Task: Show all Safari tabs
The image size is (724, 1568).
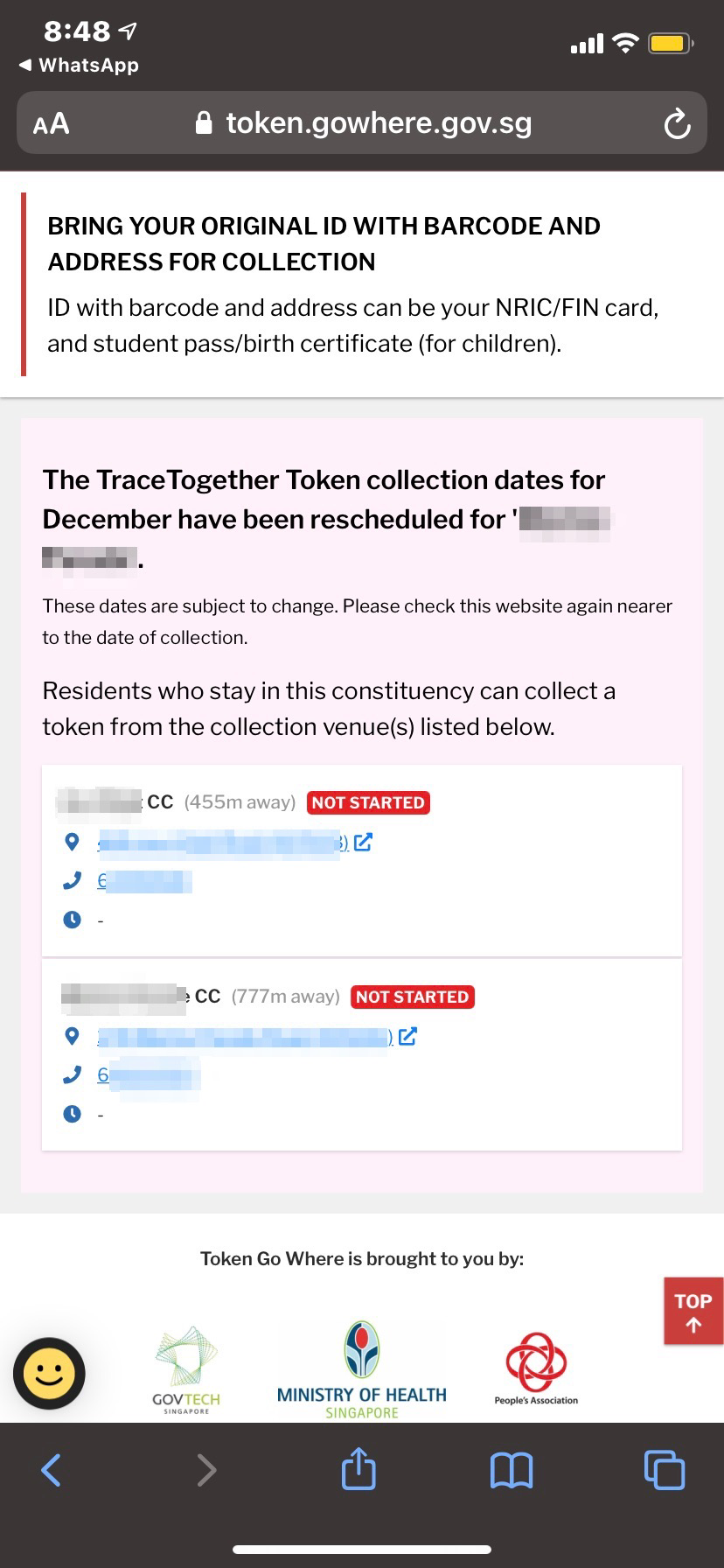Action: coord(665,1470)
